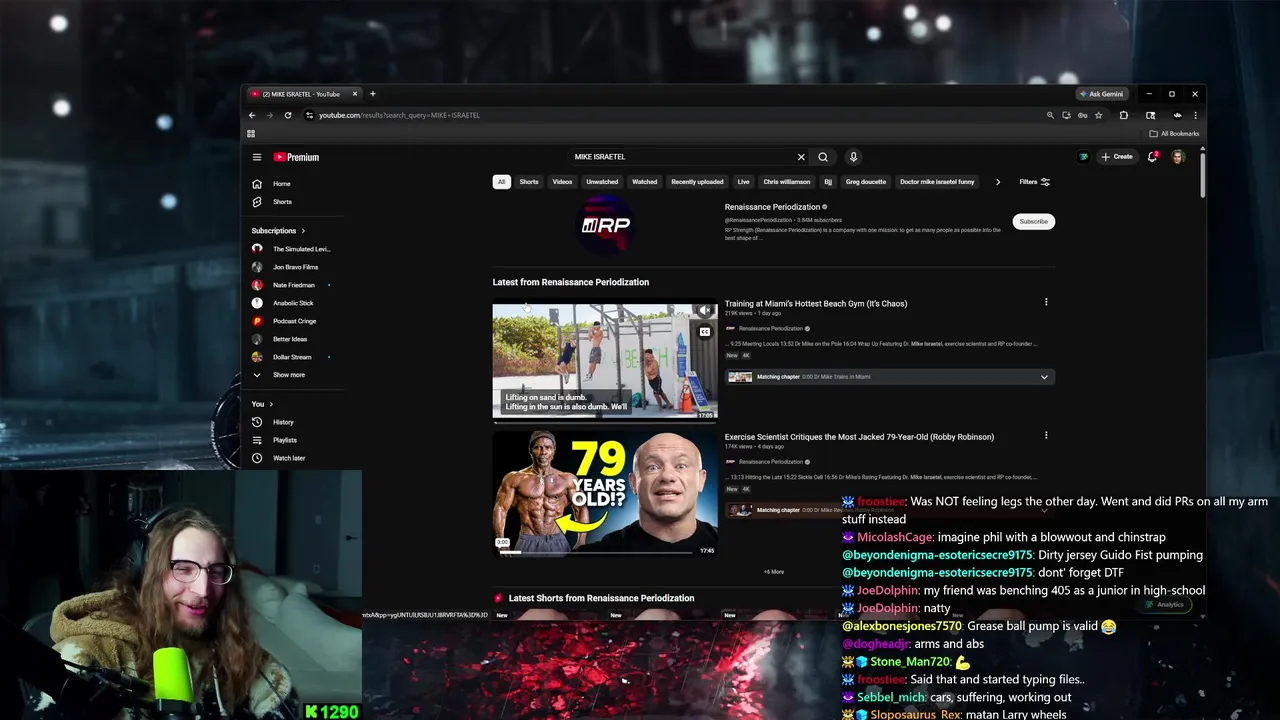Open the Renaissance Periodization RP channel avatar
The image size is (1280, 720).
tap(606, 224)
